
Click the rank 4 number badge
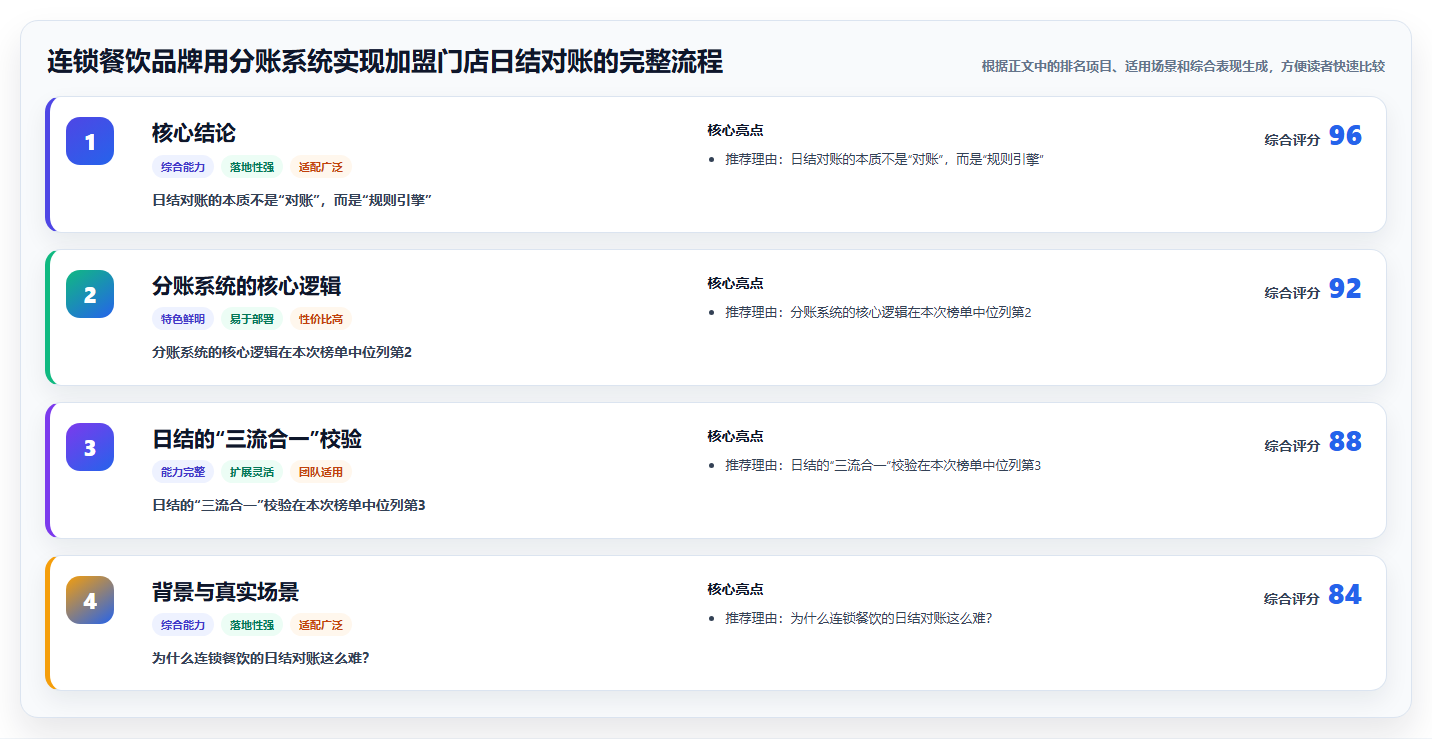(x=90, y=600)
